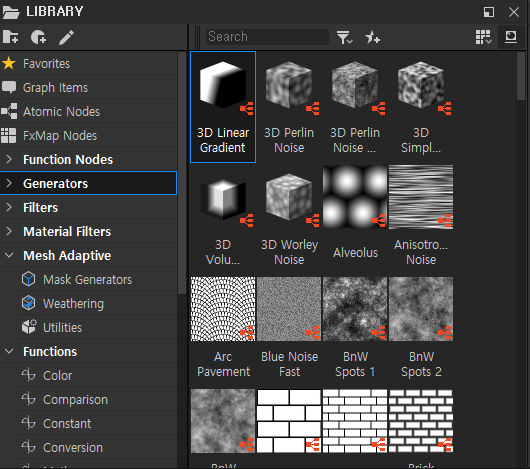This screenshot has width=530, height=469.
Task: Click the thumbnail grid vertical scrollbar
Action: coord(521,76)
